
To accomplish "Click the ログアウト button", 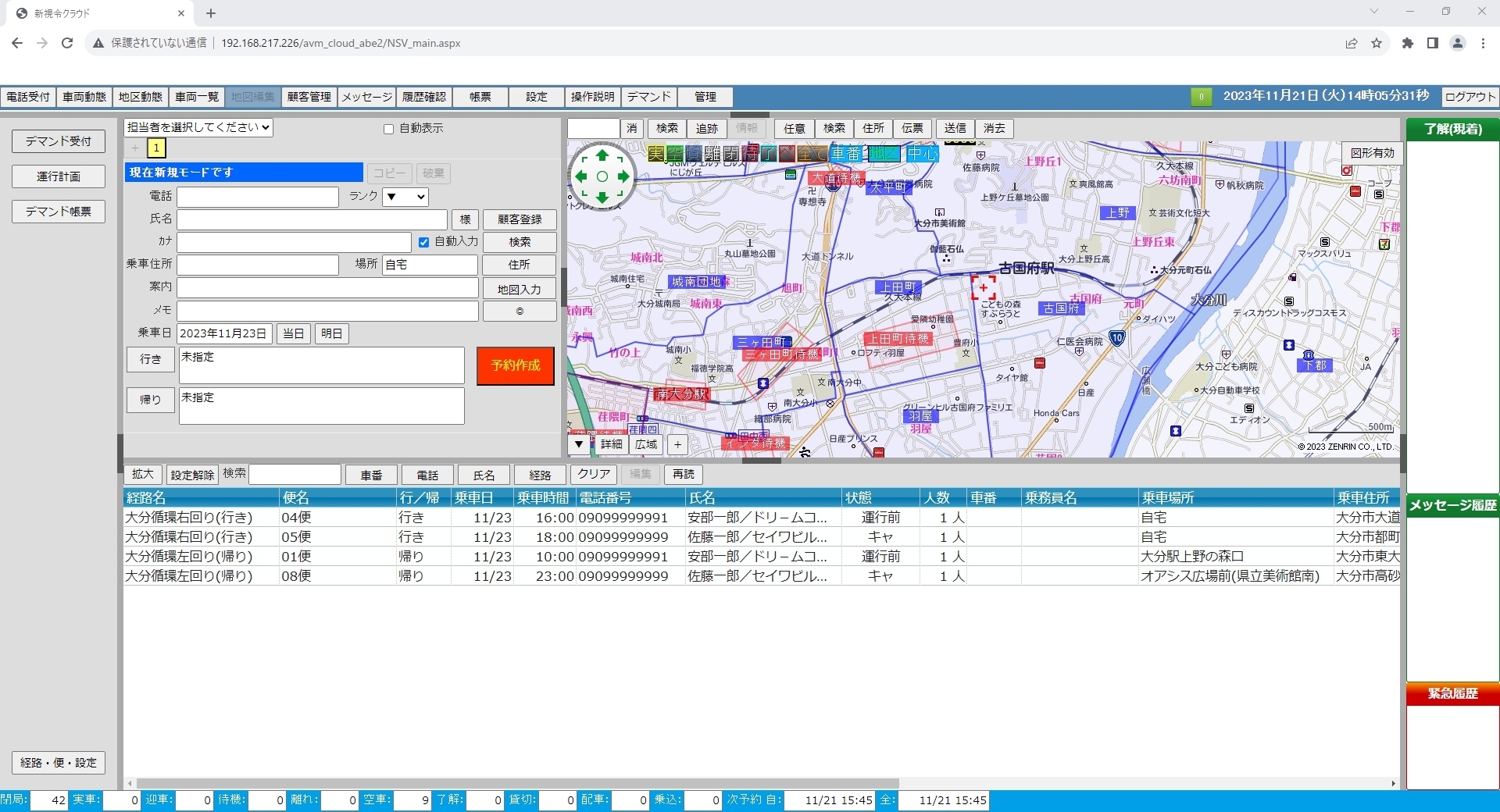I will point(1470,97).
